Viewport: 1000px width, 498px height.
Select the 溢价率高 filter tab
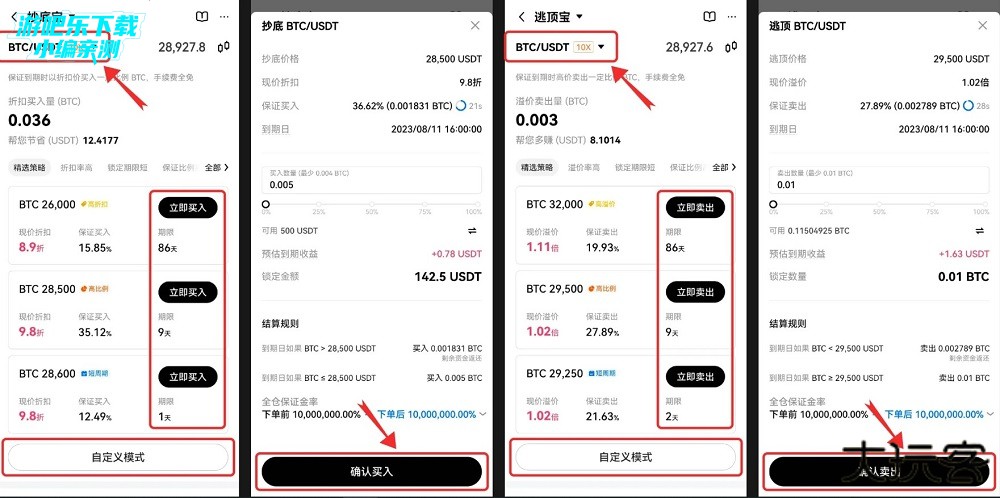click(x=584, y=168)
